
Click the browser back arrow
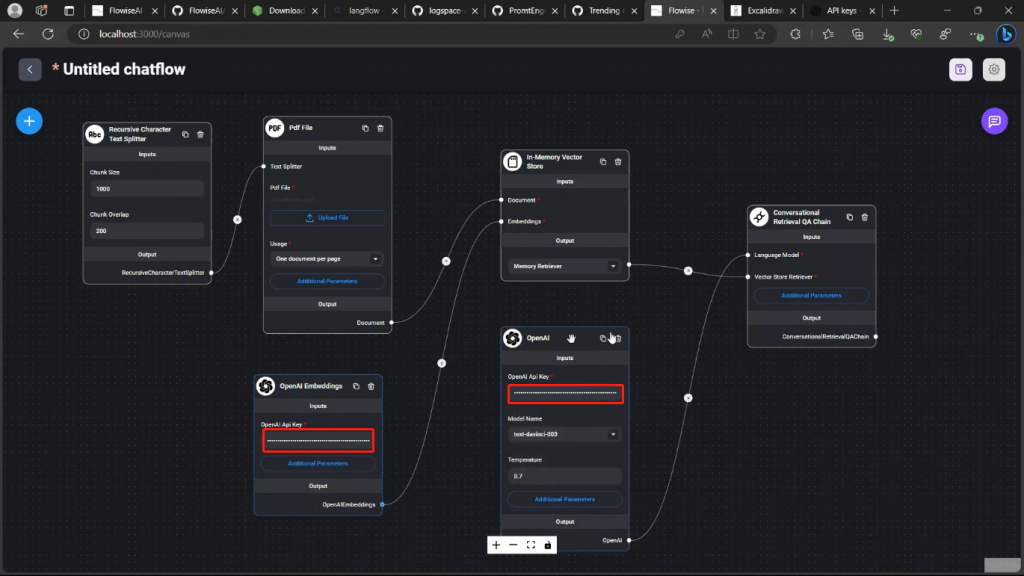(18, 34)
